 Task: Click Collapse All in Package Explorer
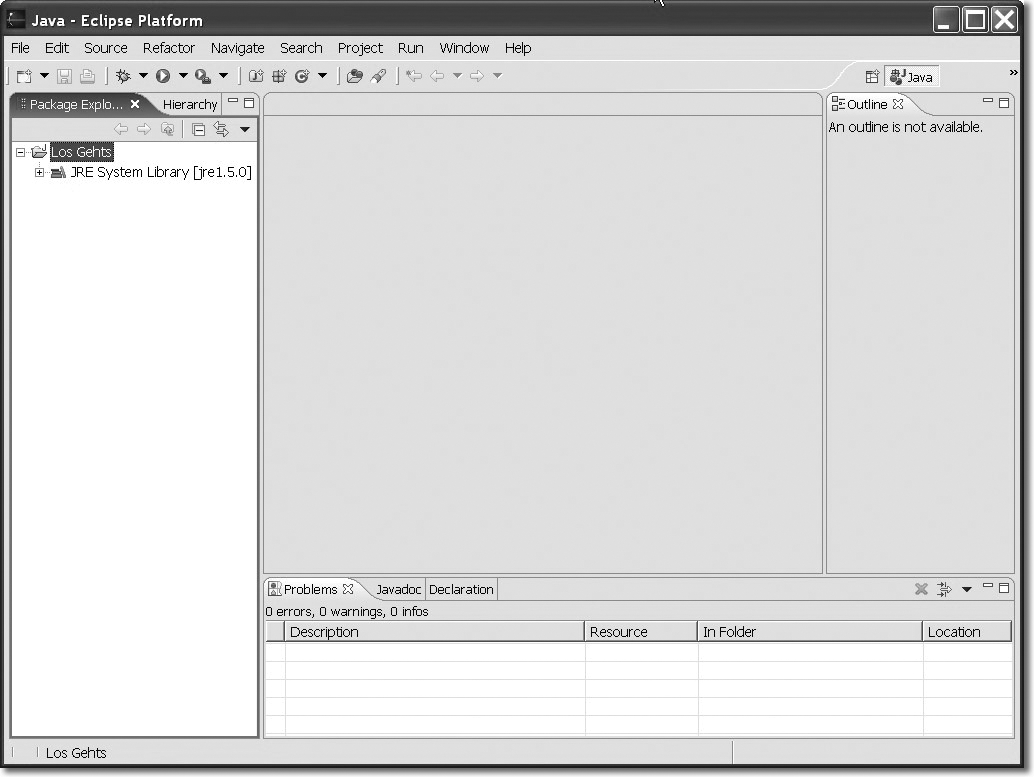click(198, 129)
